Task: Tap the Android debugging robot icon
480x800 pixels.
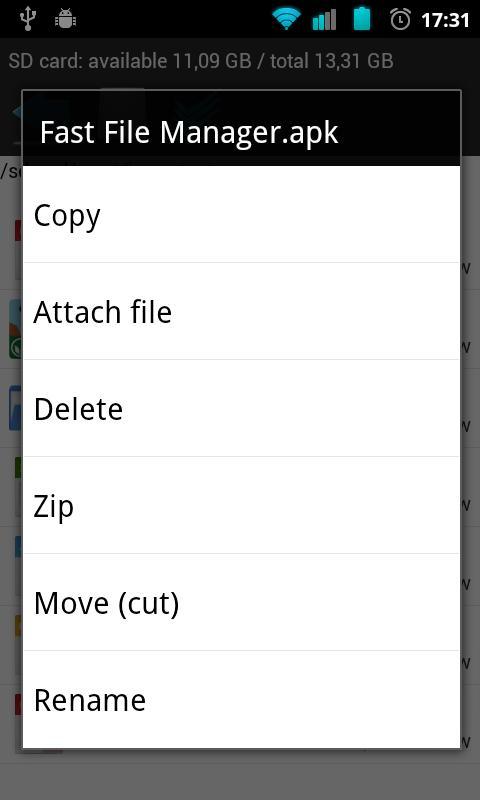Action: click(65, 19)
